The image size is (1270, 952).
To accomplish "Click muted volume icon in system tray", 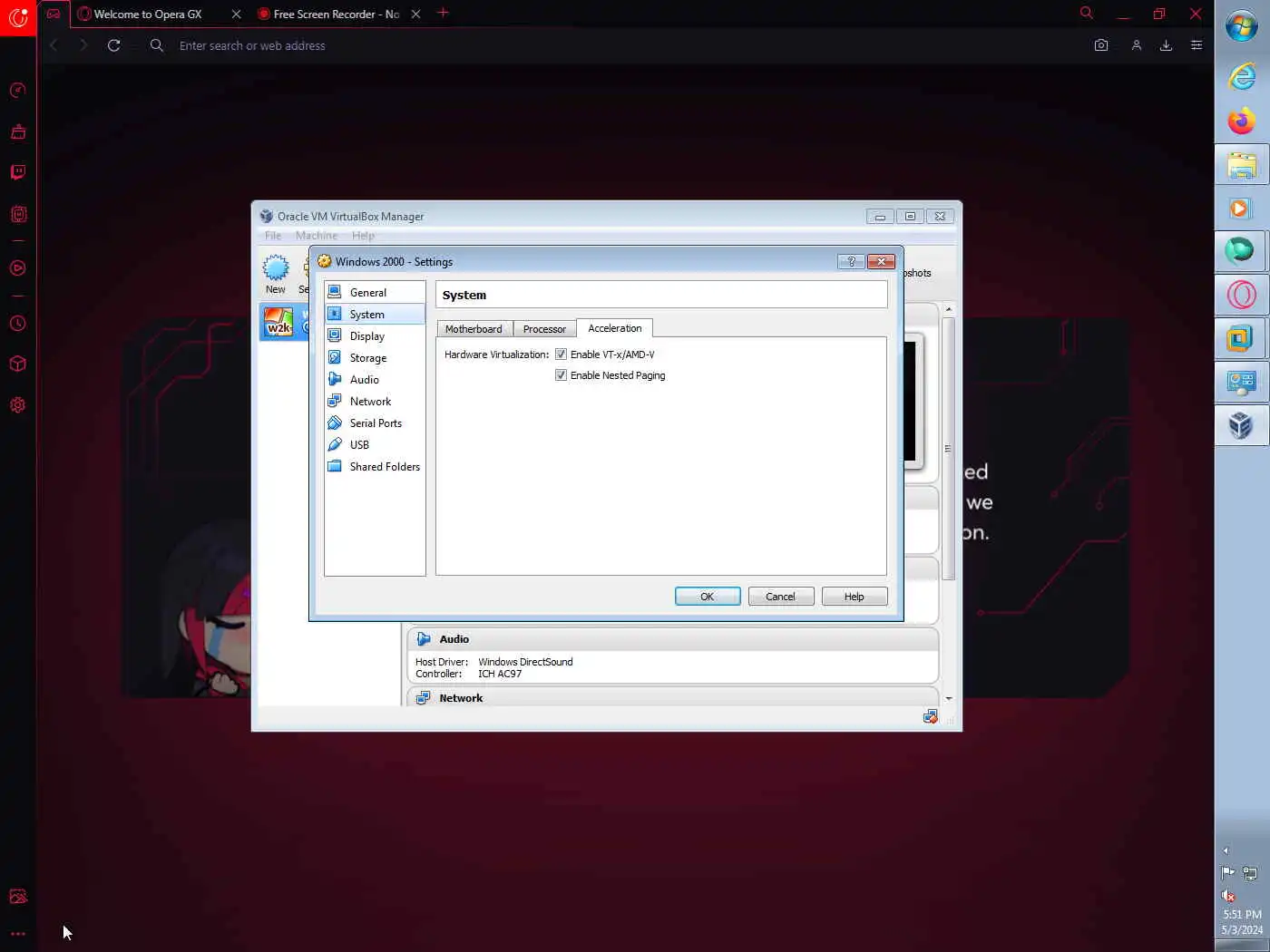I will [1228, 896].
